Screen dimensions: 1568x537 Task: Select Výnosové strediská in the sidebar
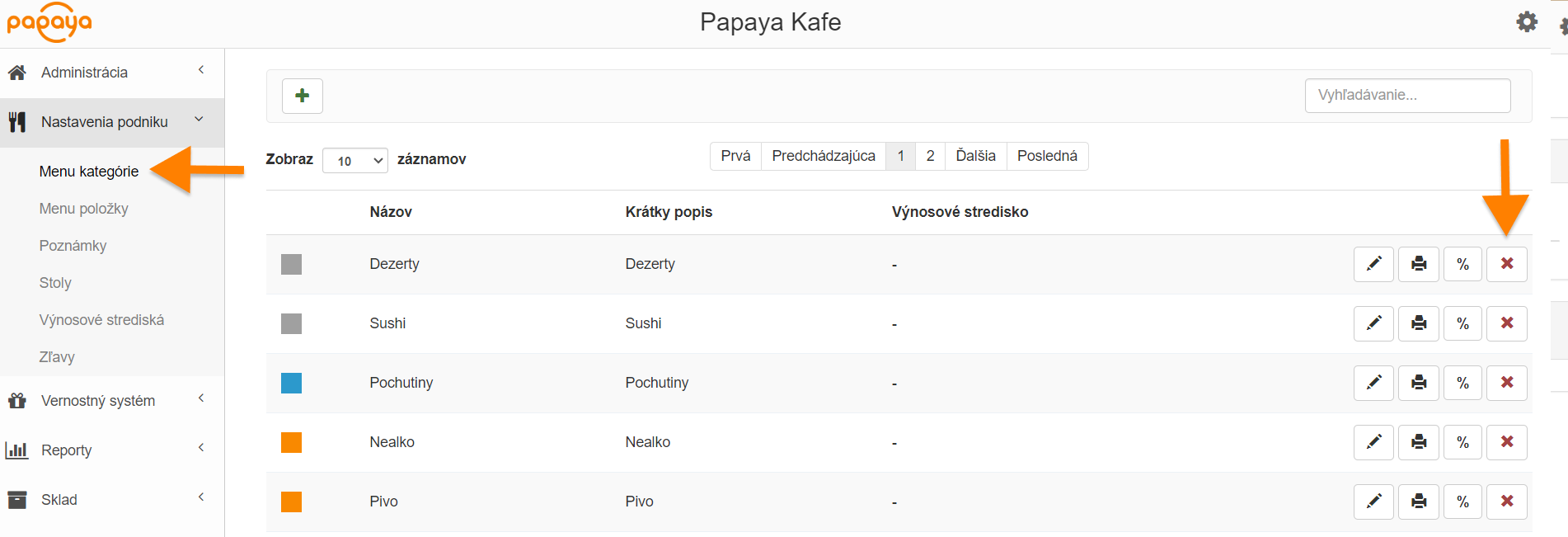coord(101,320)
